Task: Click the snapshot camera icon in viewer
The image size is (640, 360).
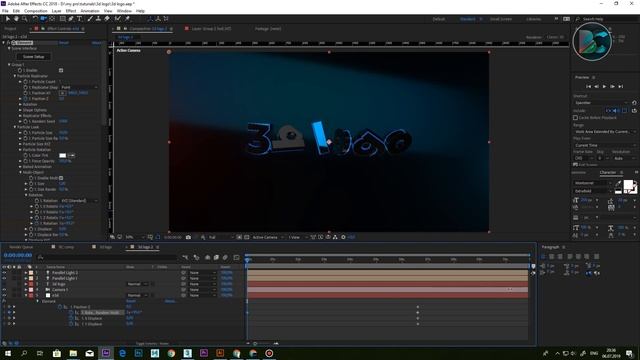Action: 188,237
